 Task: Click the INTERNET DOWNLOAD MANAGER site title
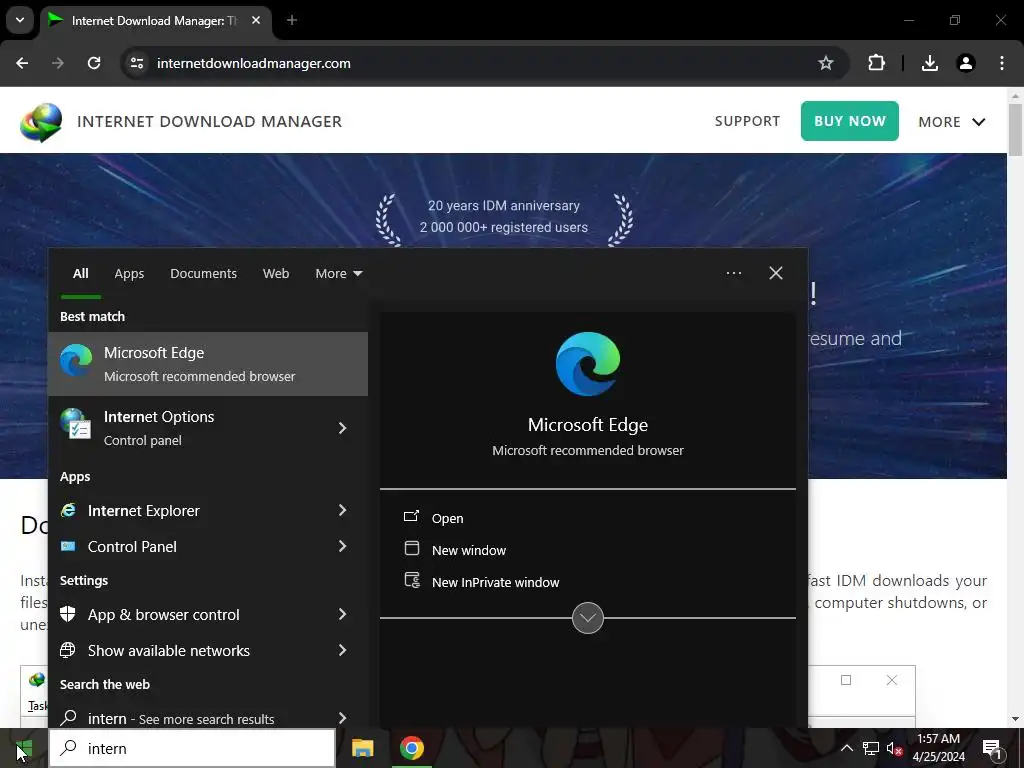coord(209,122)
